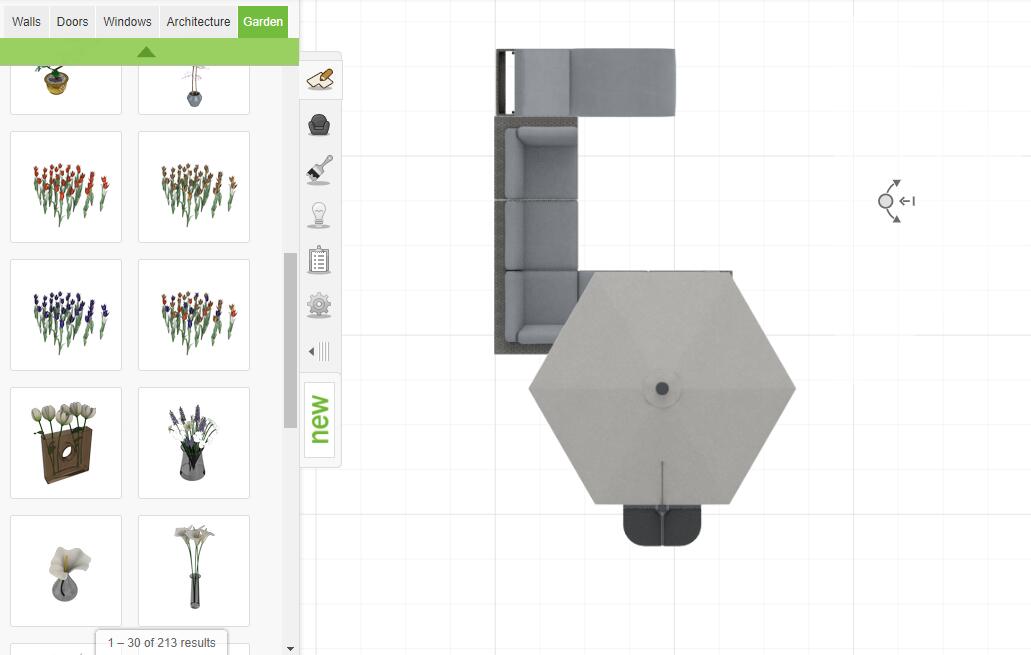Click the item list vertical scrollbar

pos(290,340)
